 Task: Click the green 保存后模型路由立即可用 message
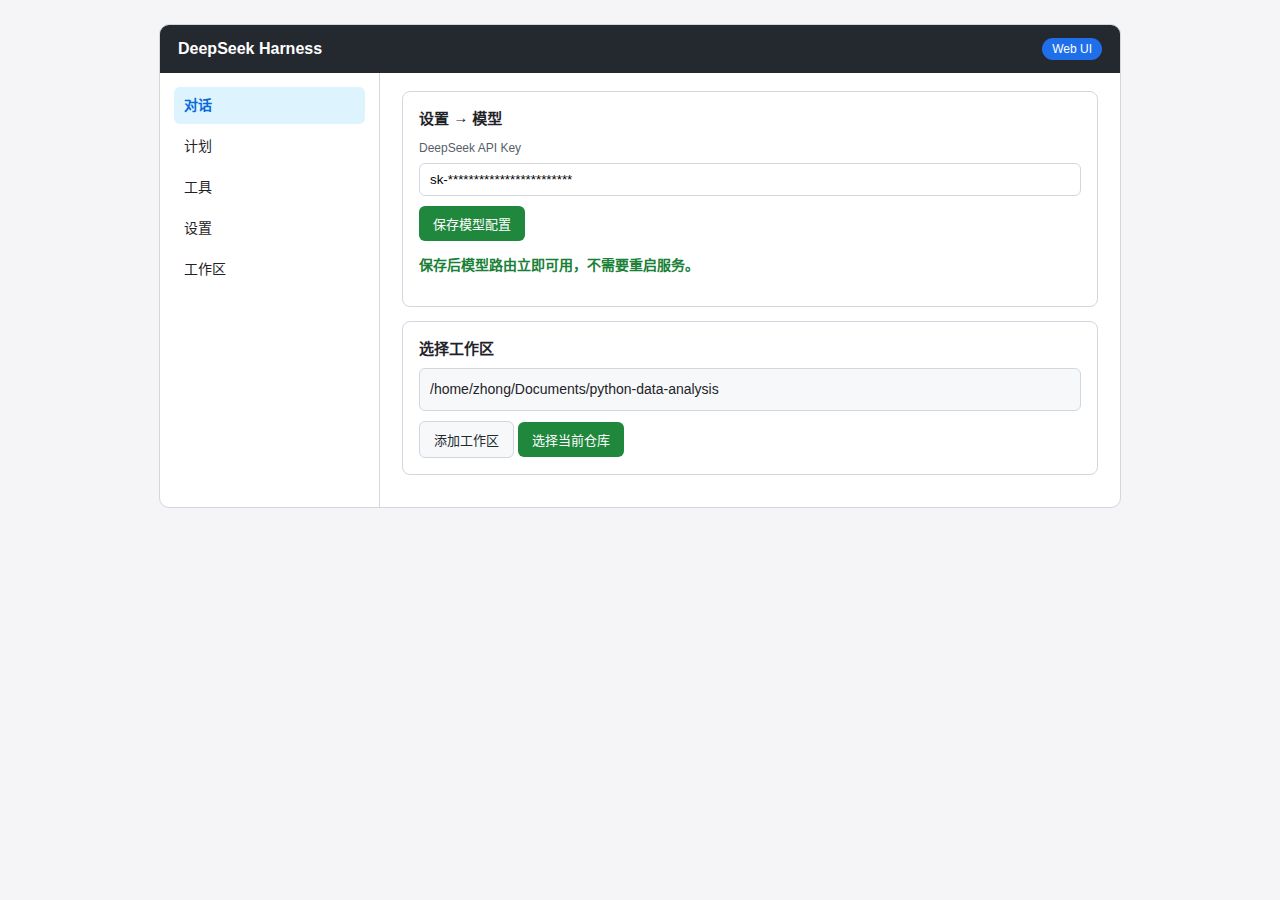(x=557, y=265)
